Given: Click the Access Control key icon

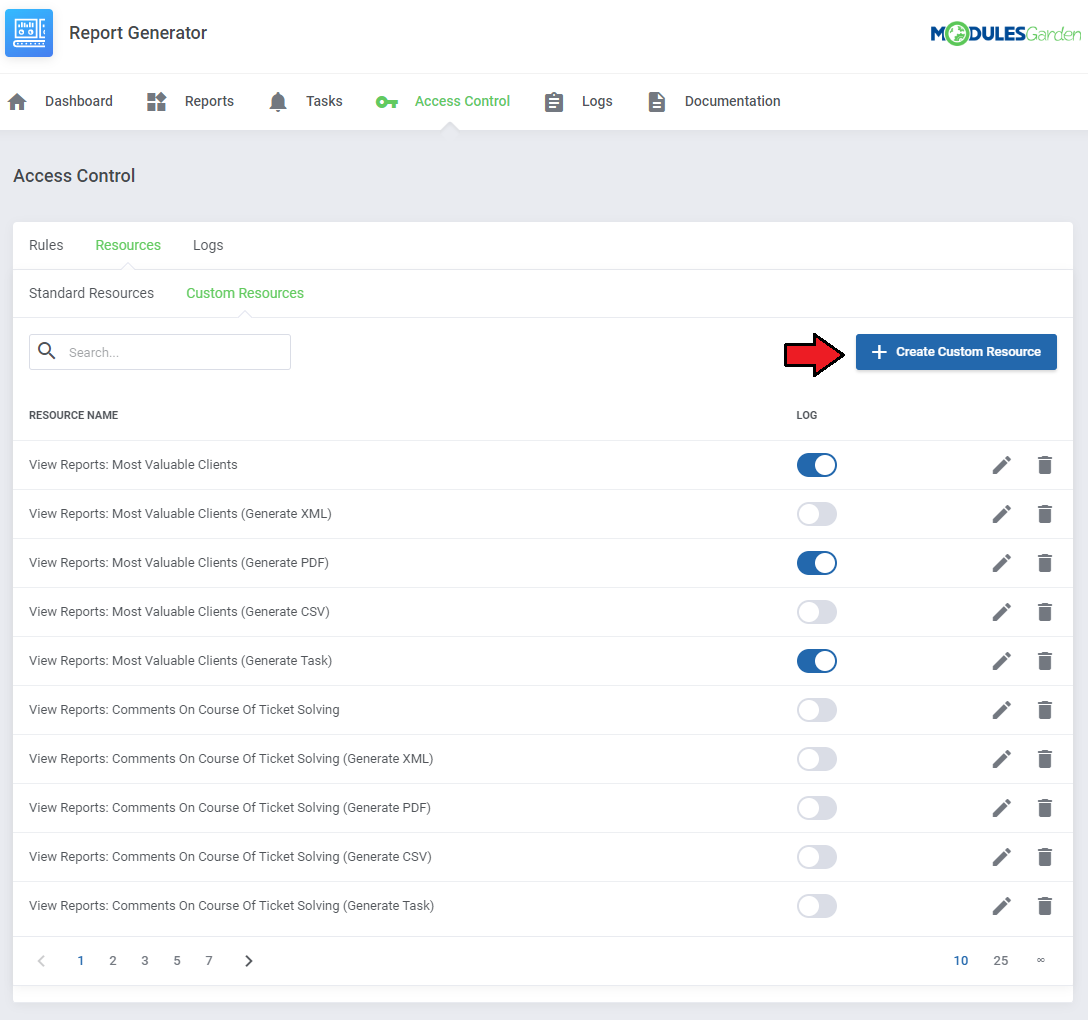Looking at the screenshot, I should pyautogui.click(x=386, y=102).
